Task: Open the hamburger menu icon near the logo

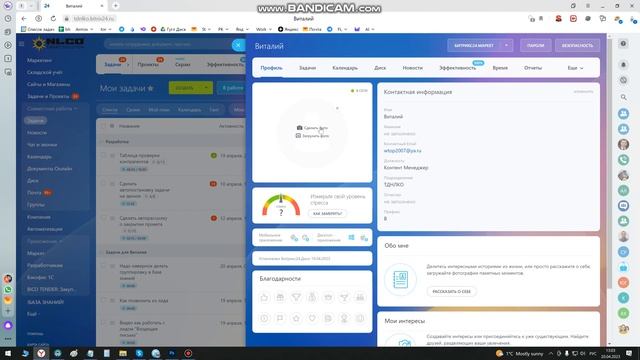Action: click(22, 44)
